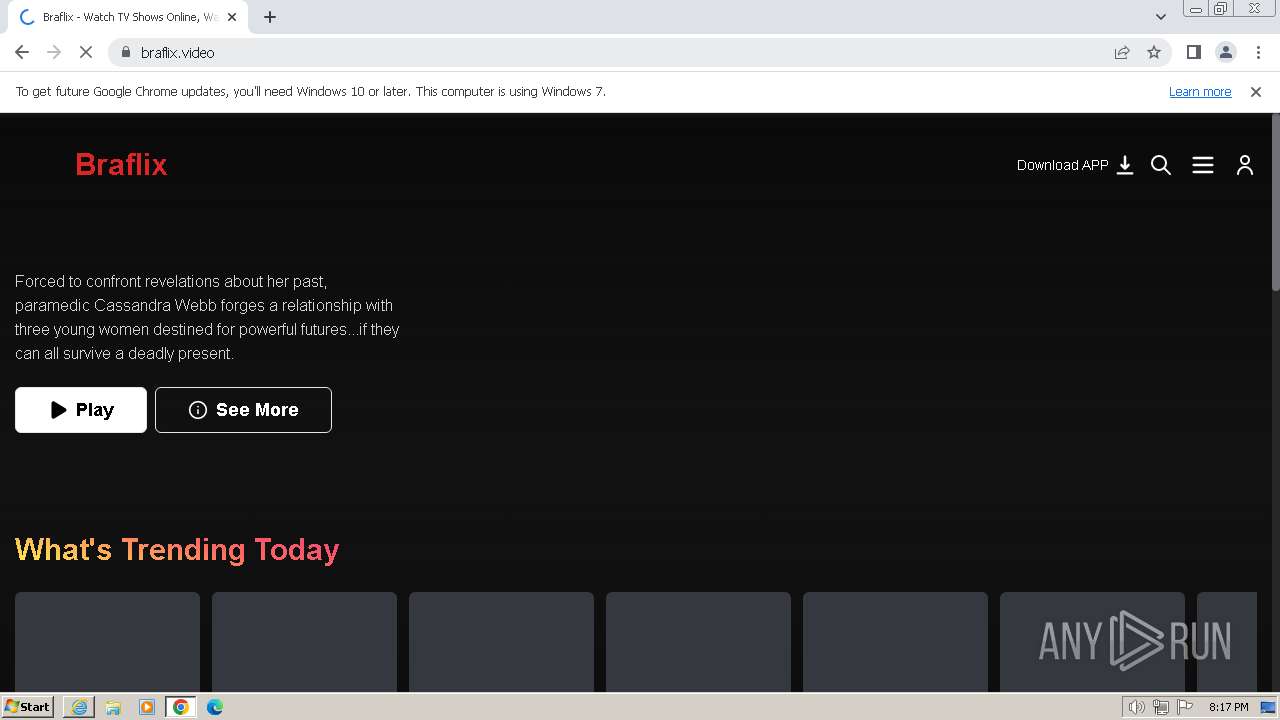Select first trending thumbnail card
The width and height of the screenshot is (1280, 720).
[x=107, y=641]
